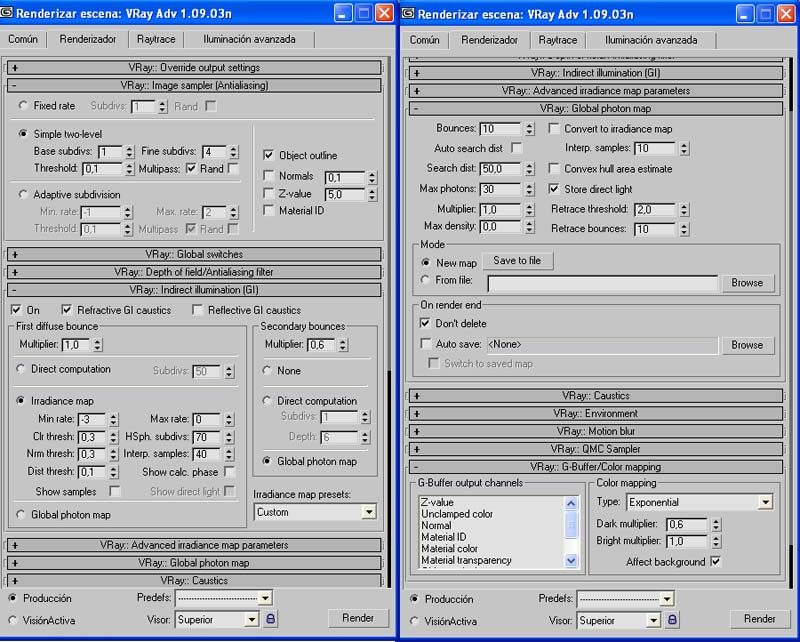The width and height of the screenshot is (800, 642).
Task: Click lock view icon in right window
Action: point(672,620)
